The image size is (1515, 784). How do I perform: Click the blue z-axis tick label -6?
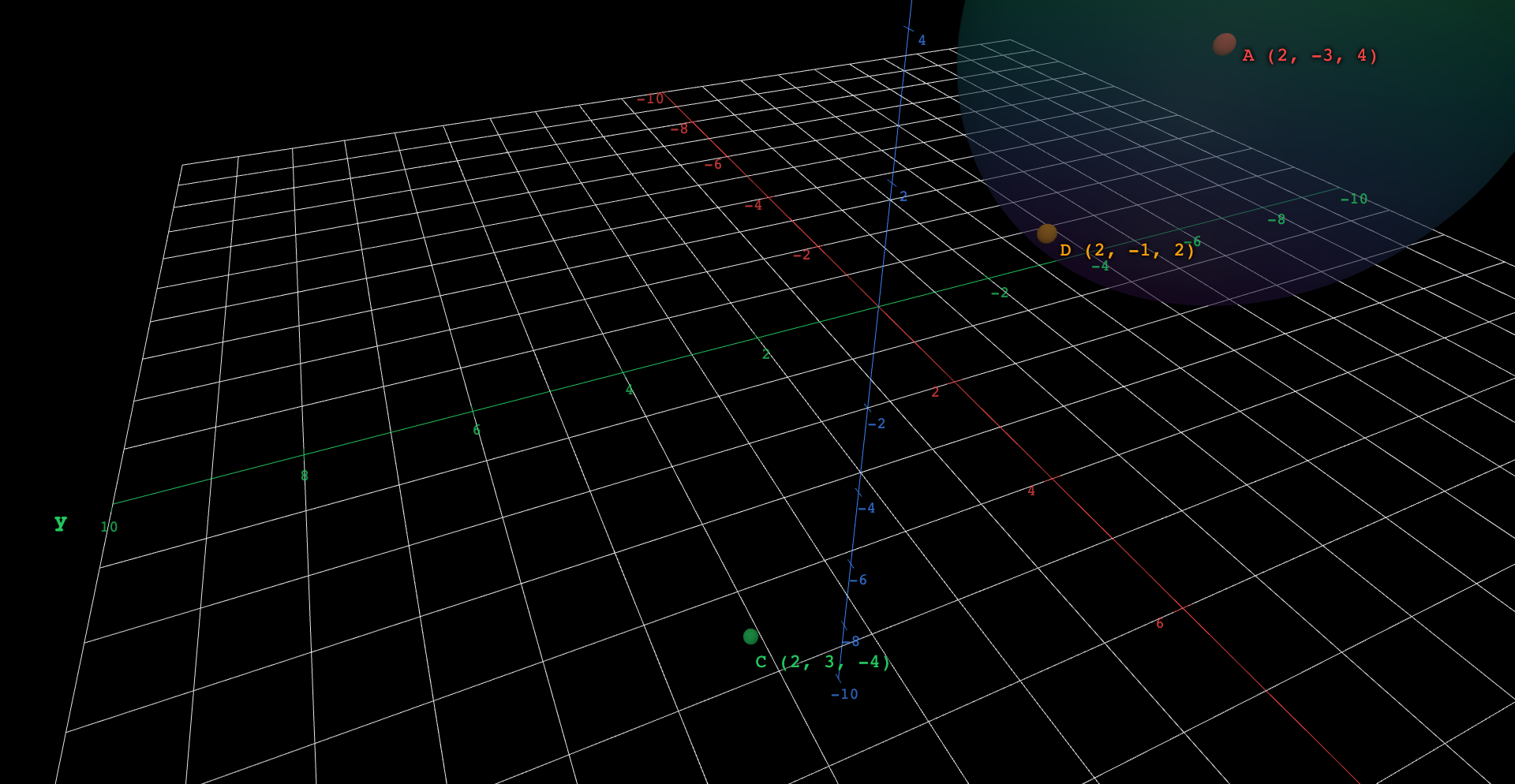(x=858, y=581)
